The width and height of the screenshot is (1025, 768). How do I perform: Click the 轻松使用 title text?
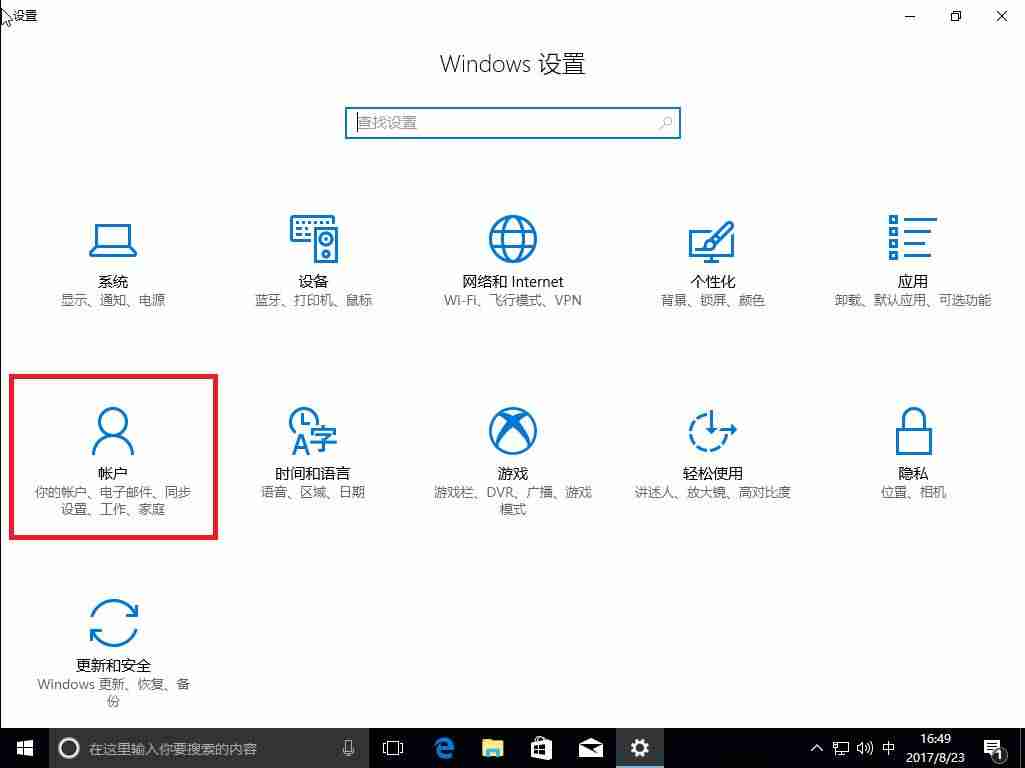pos(713,473)
